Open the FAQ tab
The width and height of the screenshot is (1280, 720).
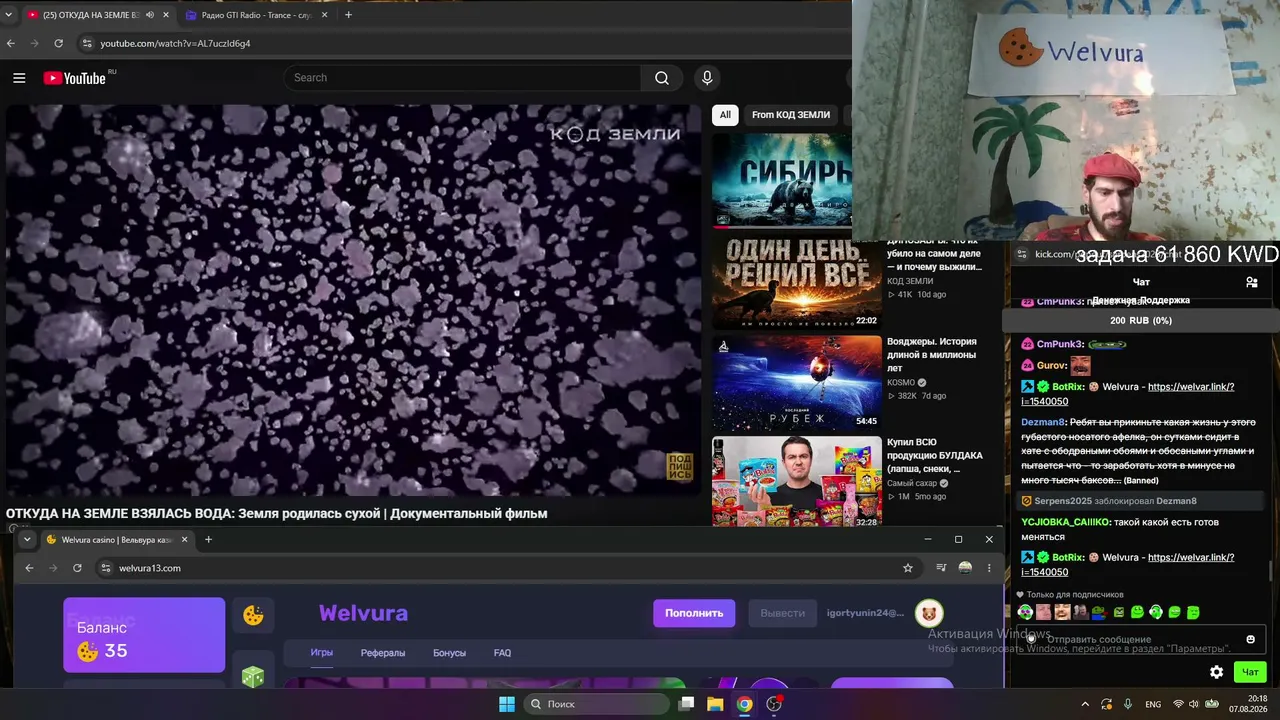pos(502,653)
